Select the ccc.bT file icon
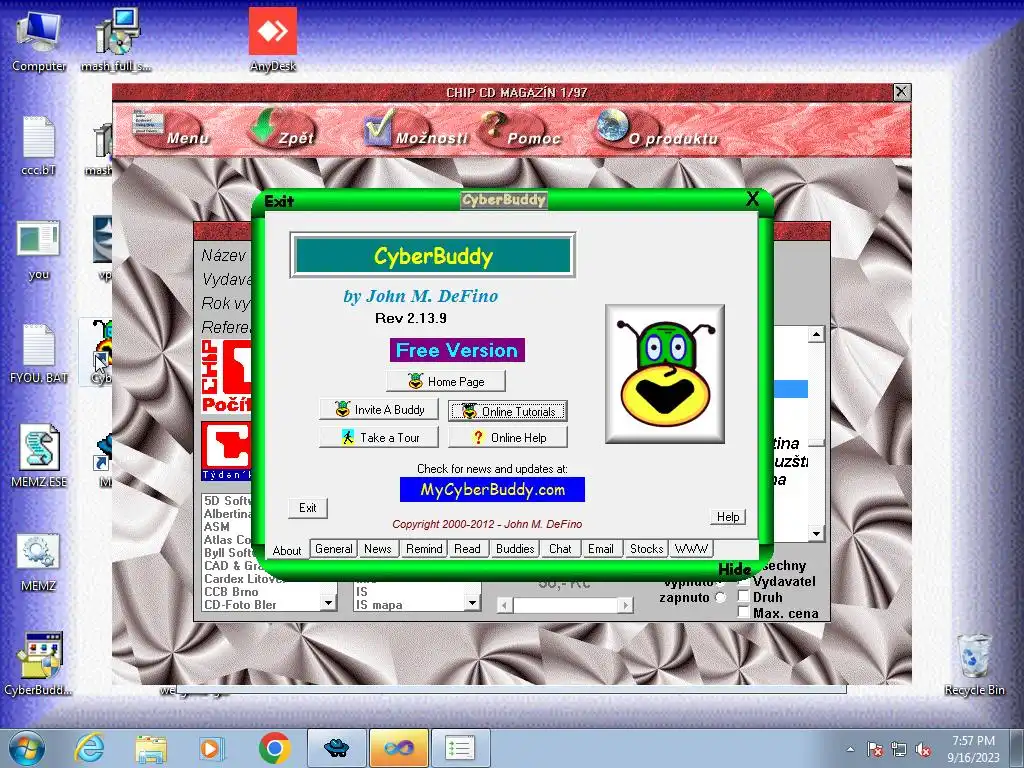The height and width of the screenshot is (768, 1024). tap(39, 146)
